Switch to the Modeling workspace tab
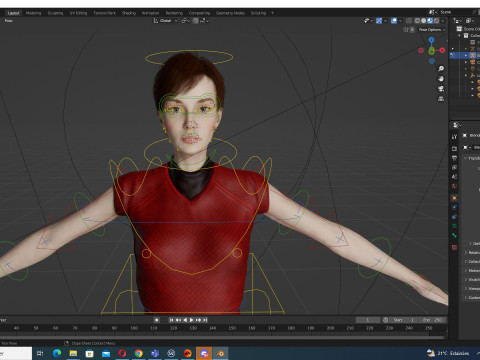The width and height of the screenshot is (480, 360). 33,13
